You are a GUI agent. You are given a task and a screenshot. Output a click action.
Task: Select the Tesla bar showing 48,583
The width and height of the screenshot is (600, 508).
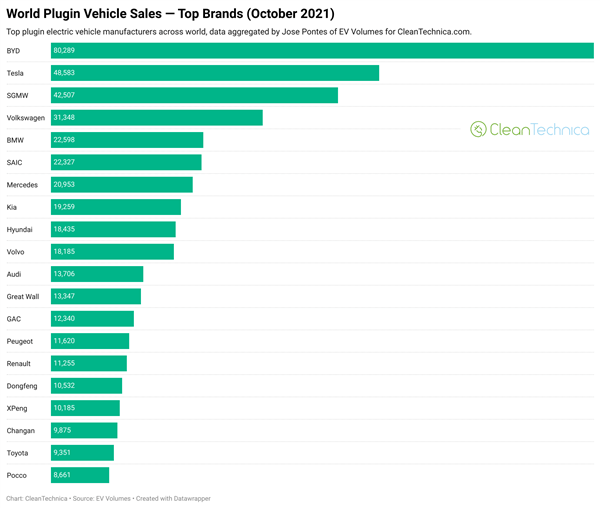point(215,73)
